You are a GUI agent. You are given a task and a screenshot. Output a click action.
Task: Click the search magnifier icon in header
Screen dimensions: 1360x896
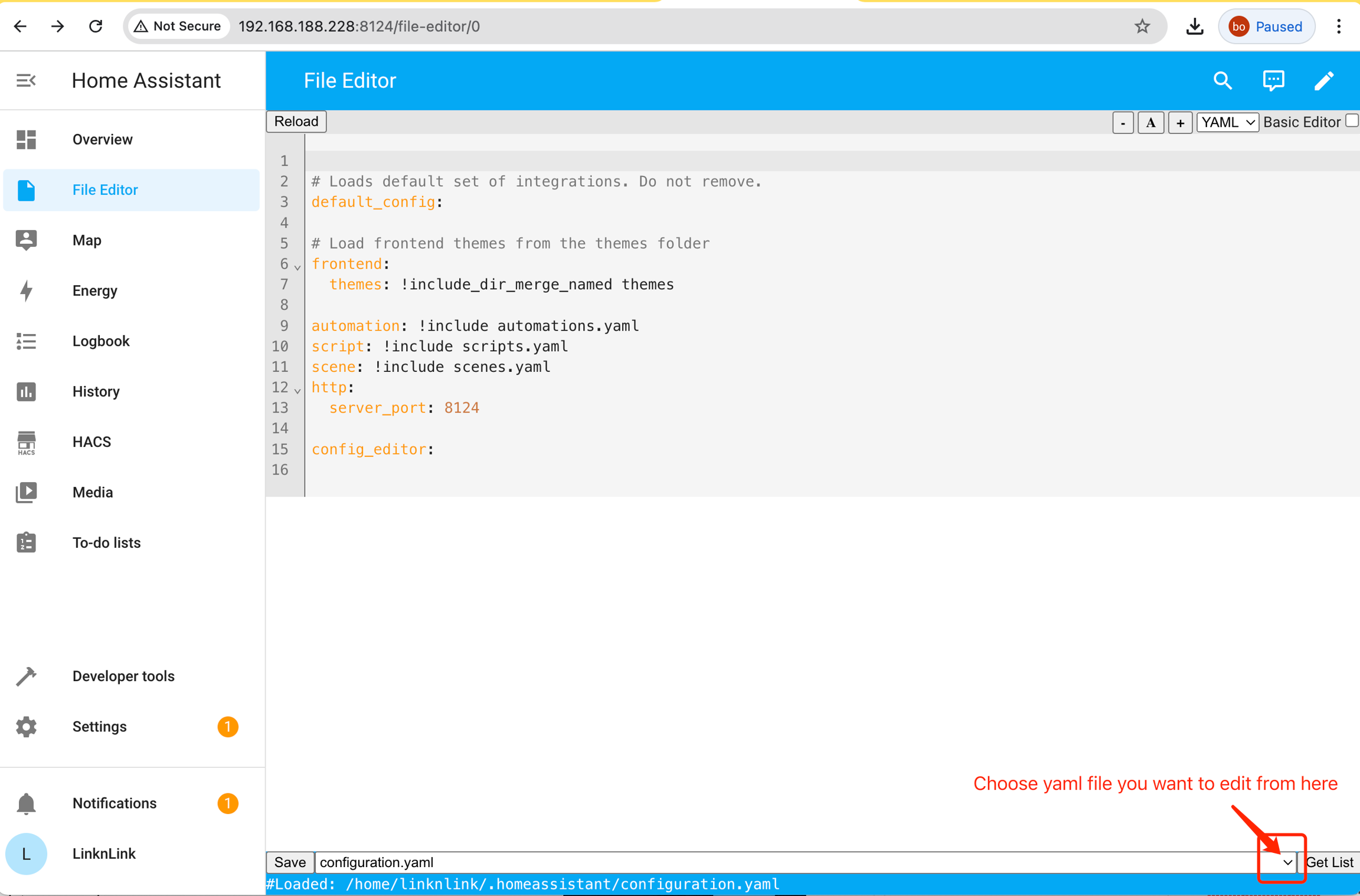(x=1222, y=80)
